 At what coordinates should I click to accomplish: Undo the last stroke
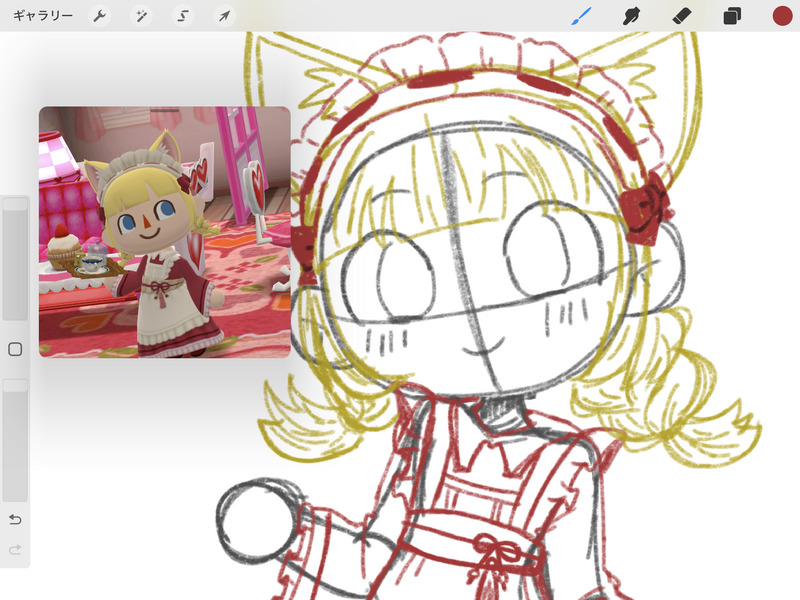15,519
